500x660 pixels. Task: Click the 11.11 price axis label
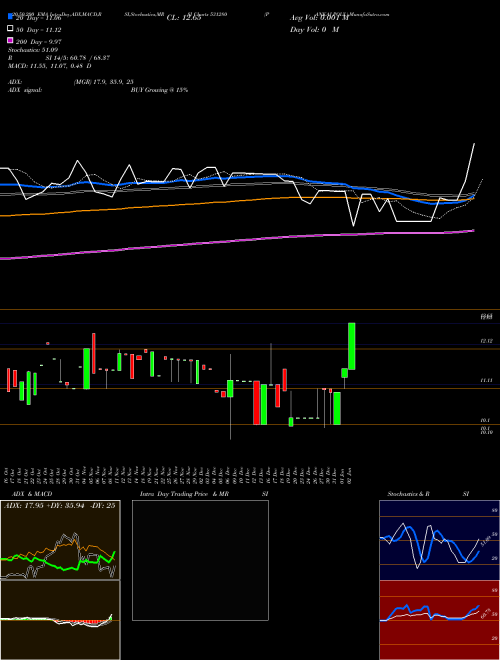[486, 381]
